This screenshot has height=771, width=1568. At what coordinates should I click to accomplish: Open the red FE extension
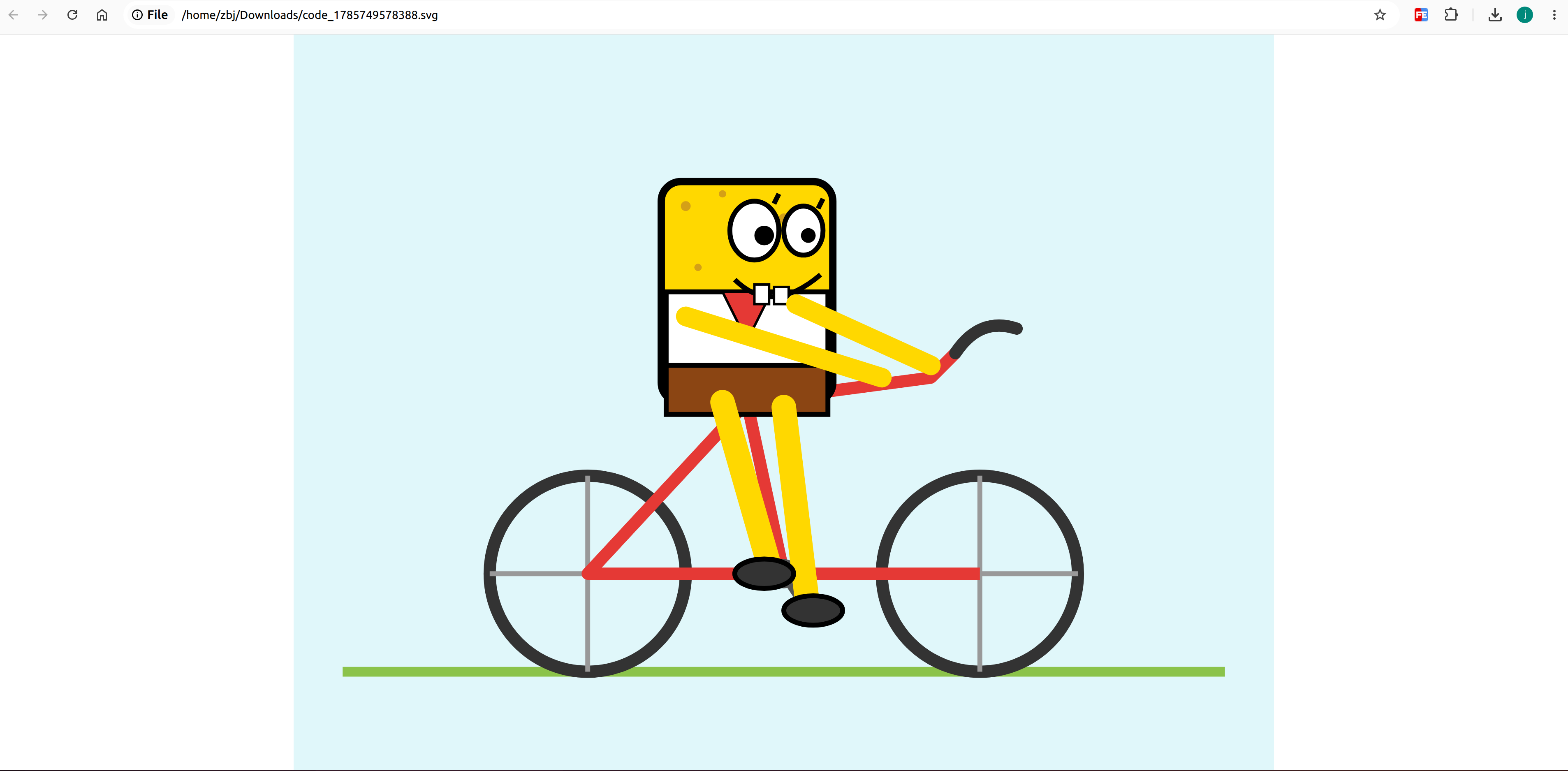pos(1421,15)
